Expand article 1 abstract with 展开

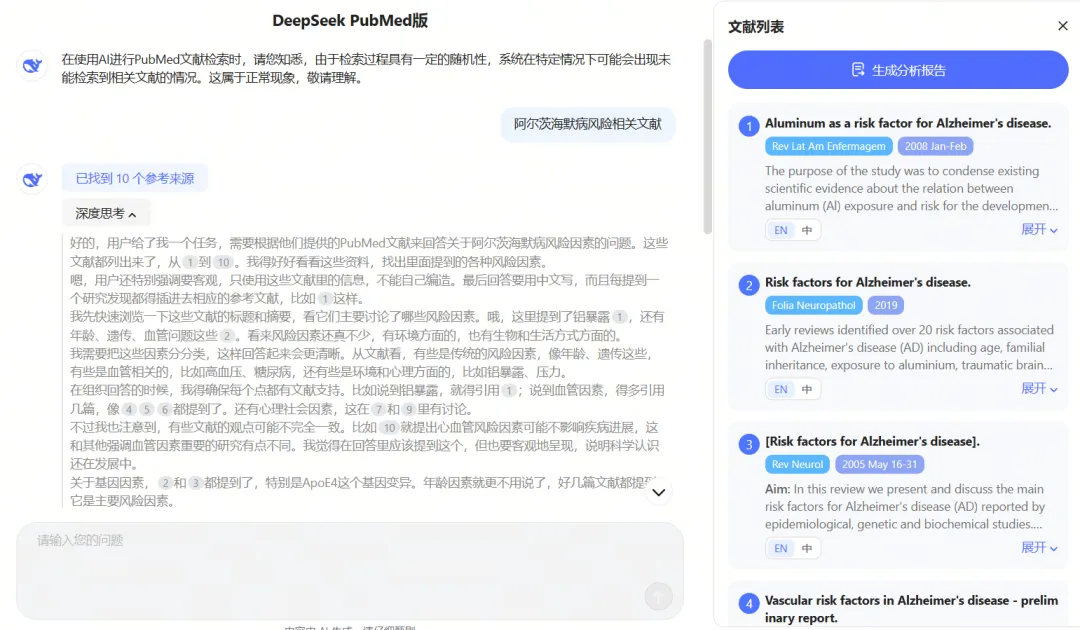1039,229
